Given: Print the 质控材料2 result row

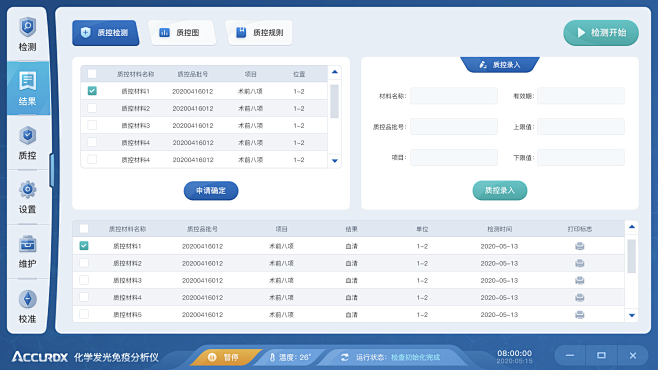Looking at the screenshot, I should [580, 263].
